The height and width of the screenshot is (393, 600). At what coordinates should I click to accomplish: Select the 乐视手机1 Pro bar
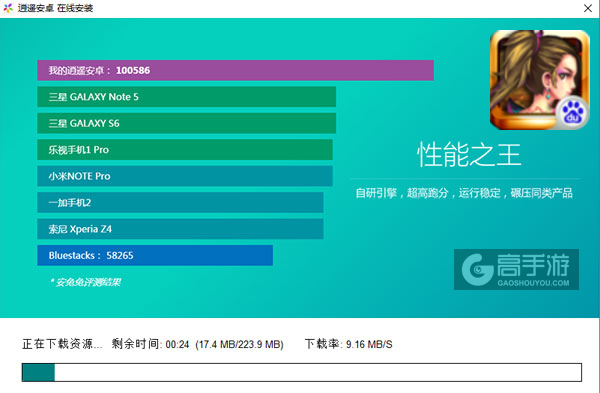click(185, 150)
